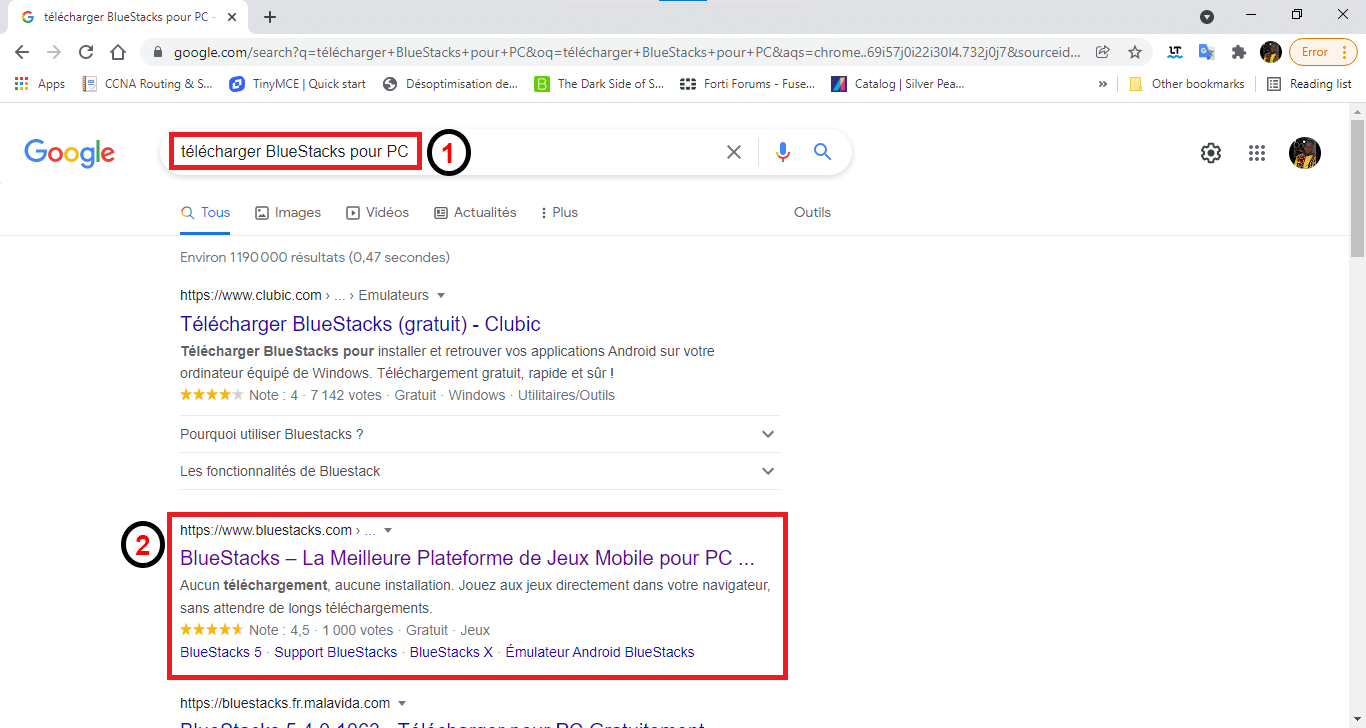1366x728 pixels.
Task: Clear the search query with the X icon
Action: pos(734,152)
